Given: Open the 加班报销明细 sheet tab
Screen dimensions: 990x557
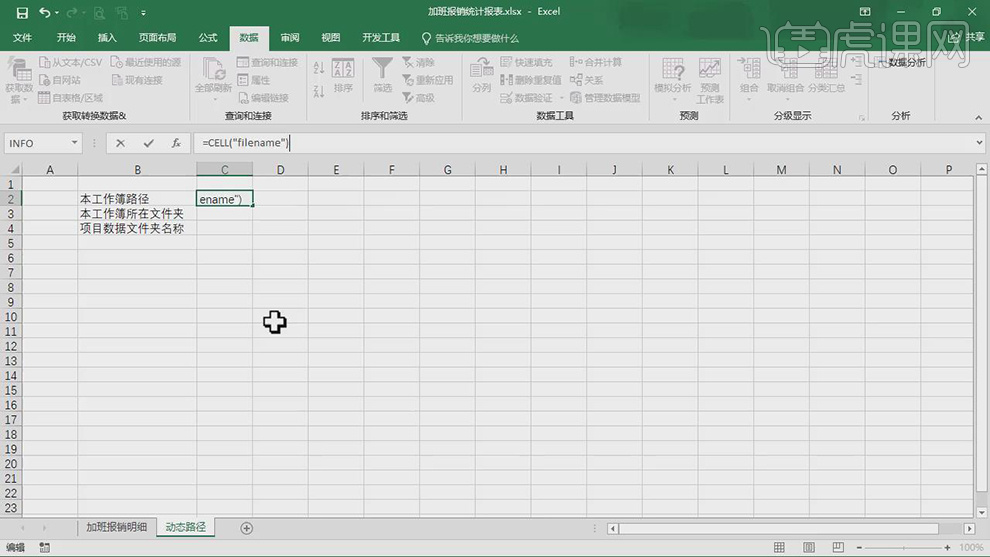Looking at the screenshot, I should click(117, 527).
